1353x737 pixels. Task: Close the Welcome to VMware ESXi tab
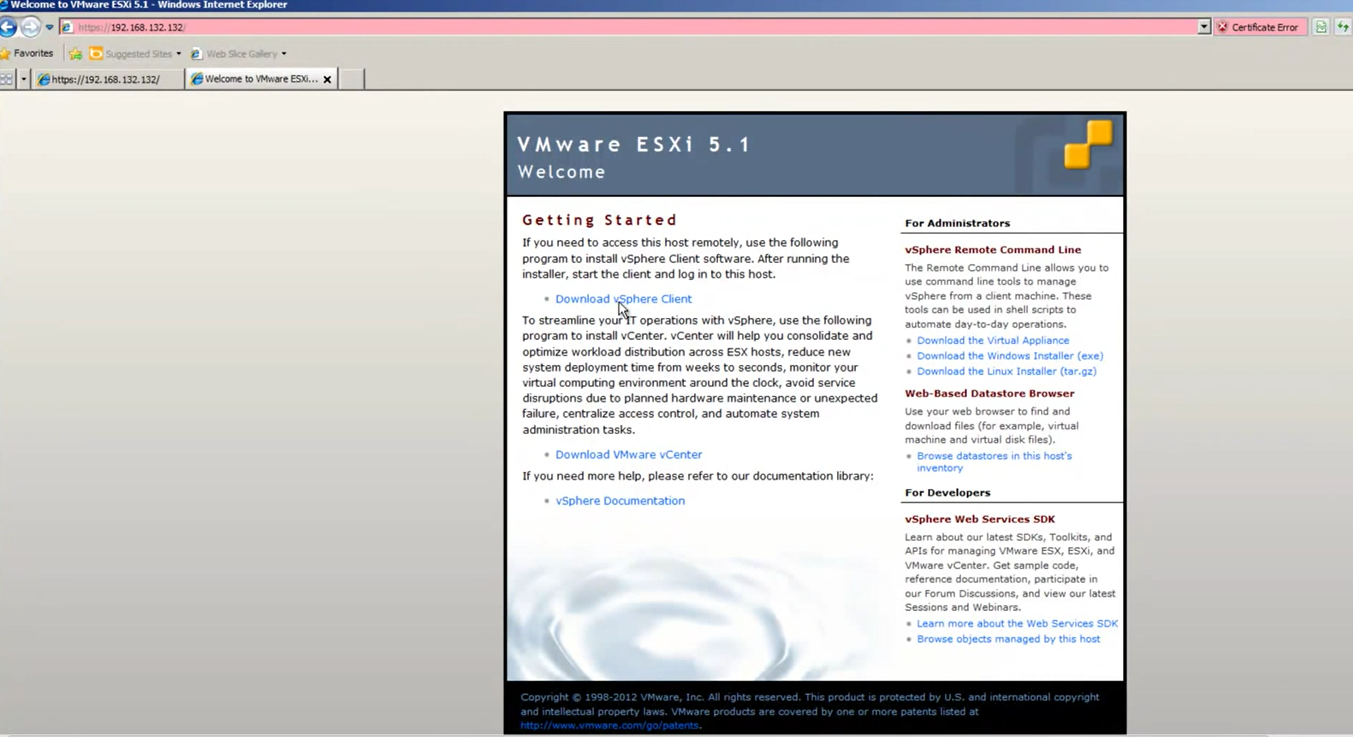point(327,79)
